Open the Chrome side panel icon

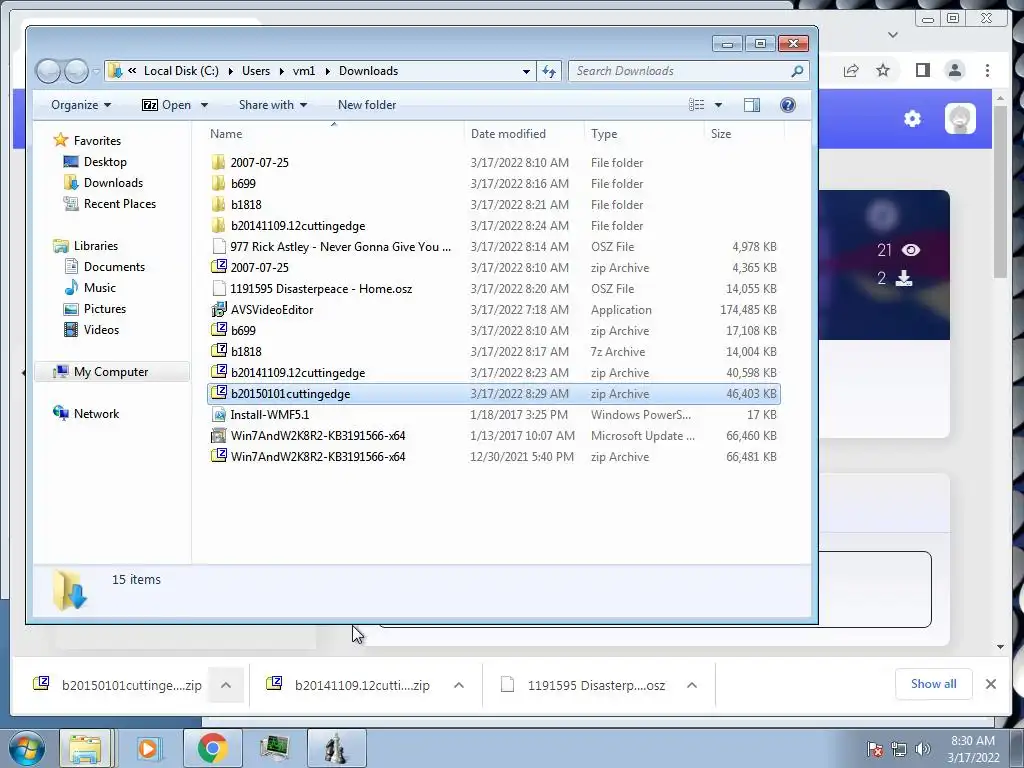tap(922, 70)
